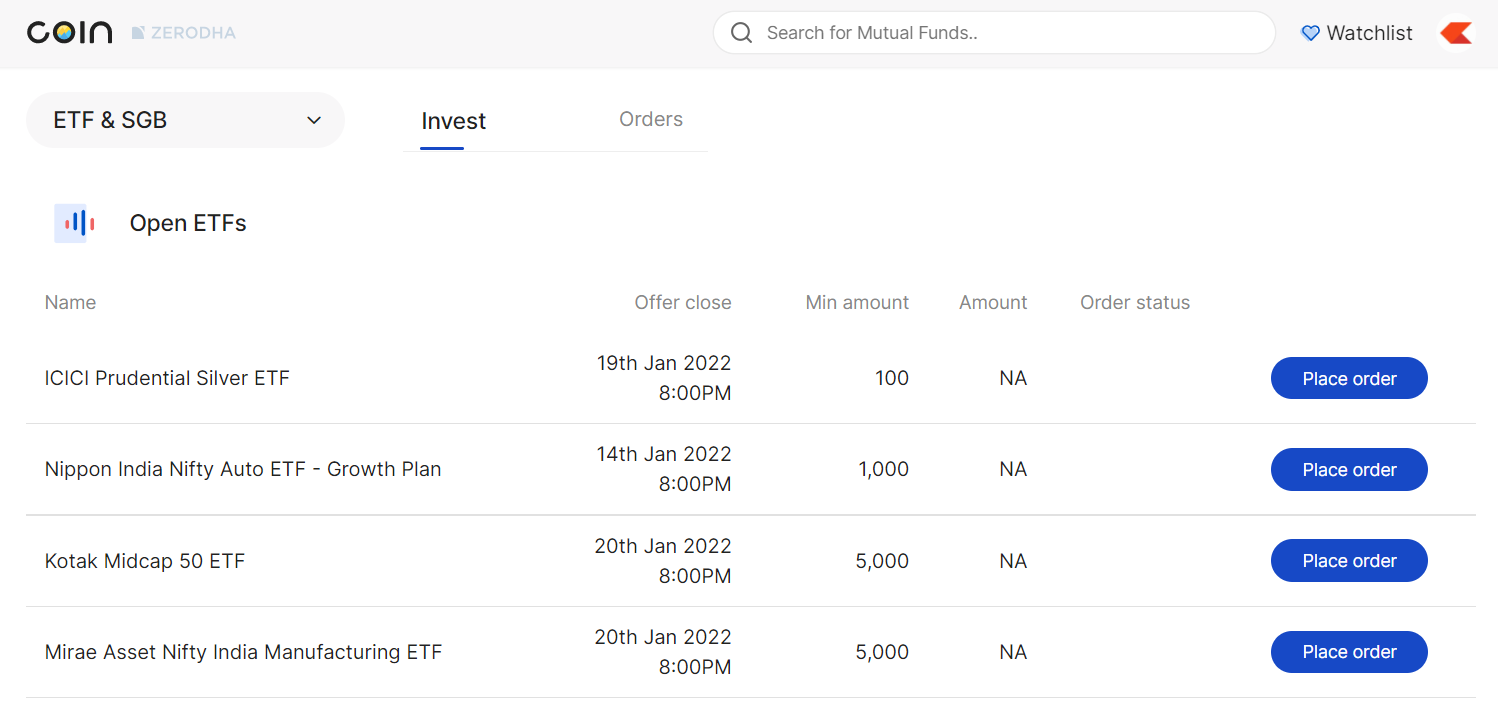This screenshot has width=1498, height=727.
Task: Click the NA amount in ICICI Silver row
Action: tap(1013, 378)
